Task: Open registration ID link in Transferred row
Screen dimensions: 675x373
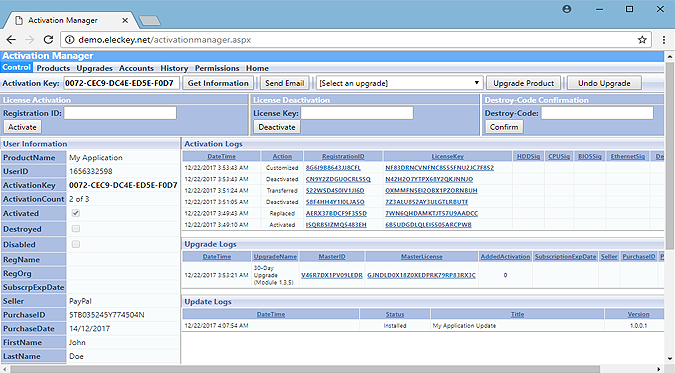Action: 335,190
